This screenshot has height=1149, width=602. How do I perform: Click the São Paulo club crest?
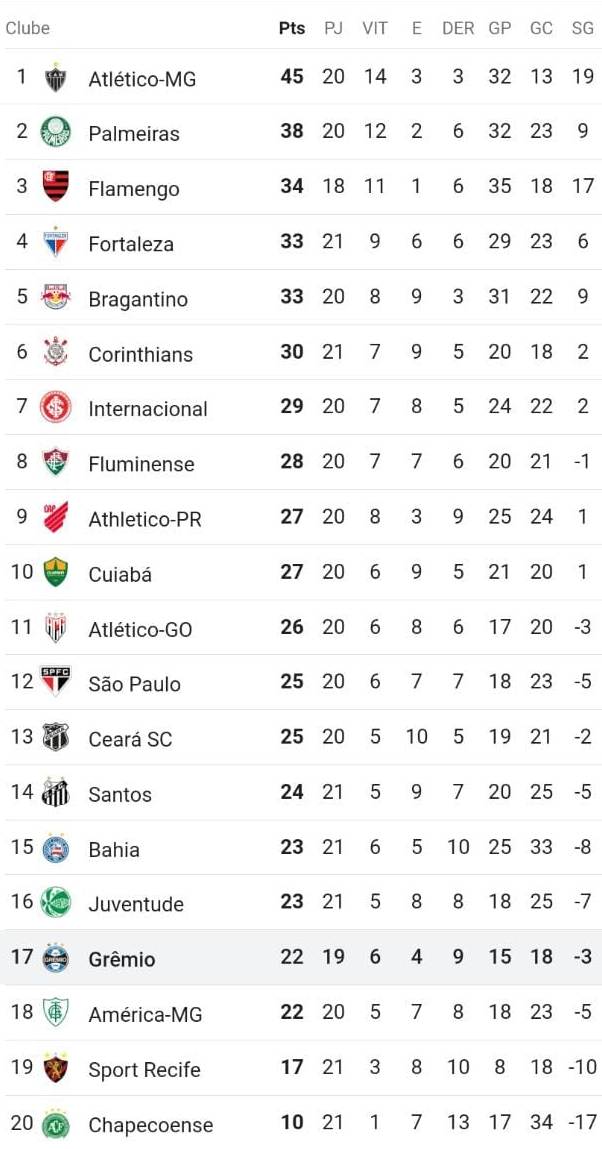tap(55, 683)
